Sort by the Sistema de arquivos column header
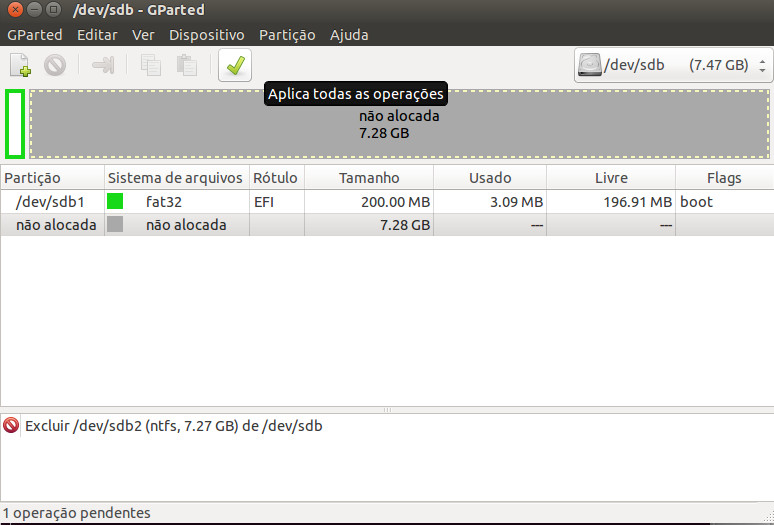The width and height of the screenshot is (774, 525). 177,178
